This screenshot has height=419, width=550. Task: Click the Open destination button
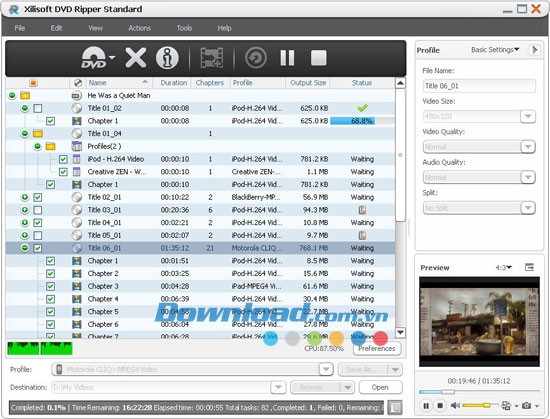click(x=380, y=387)
